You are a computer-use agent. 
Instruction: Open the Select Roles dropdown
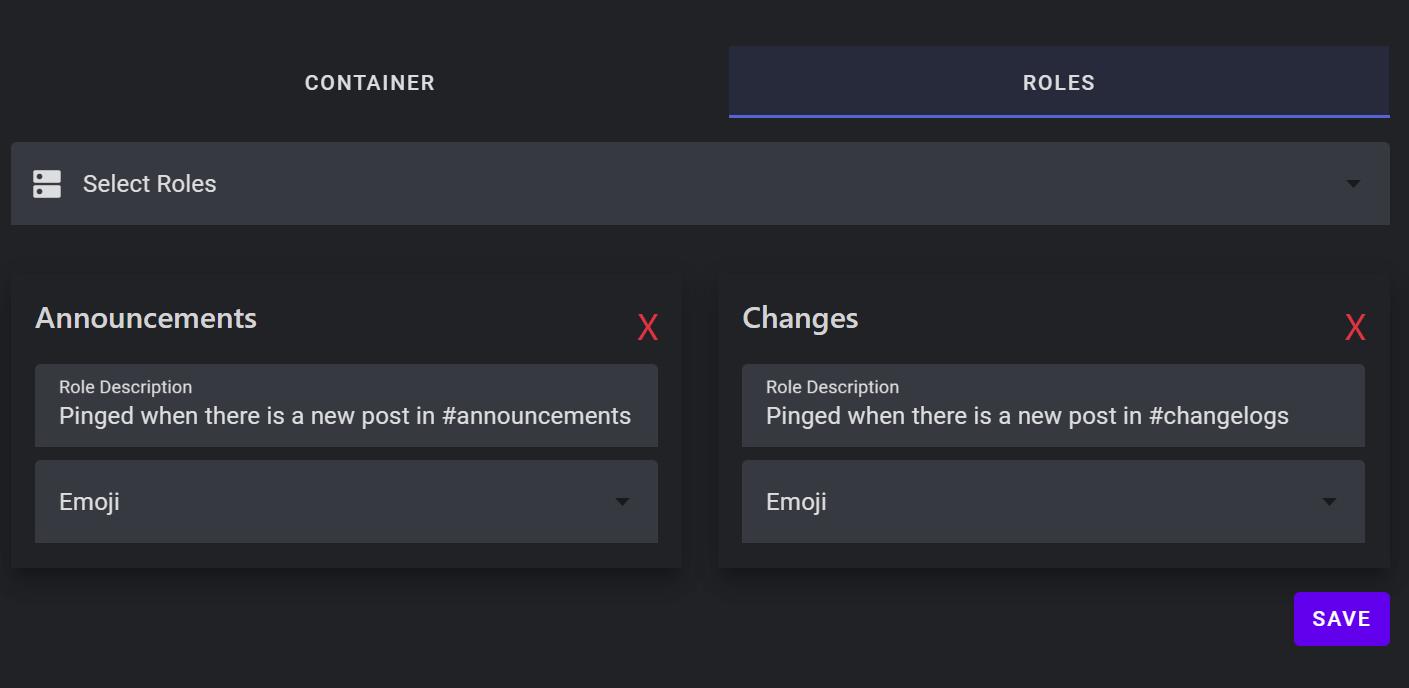click(700, 183)
